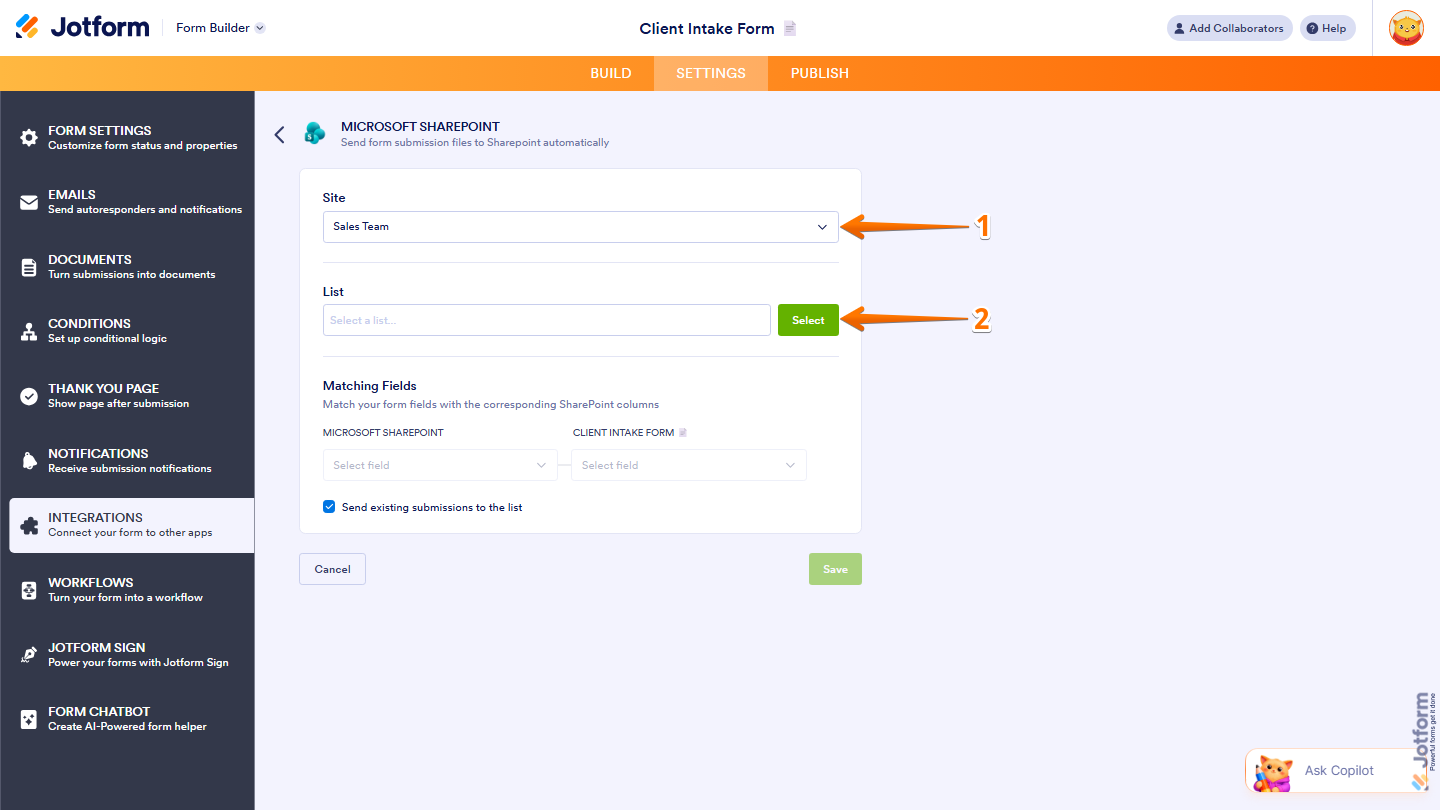This screenshot has width=1440, height=810.
Task: Open the Site dropdown showing Sales Team
Action: tap(580, 227)
